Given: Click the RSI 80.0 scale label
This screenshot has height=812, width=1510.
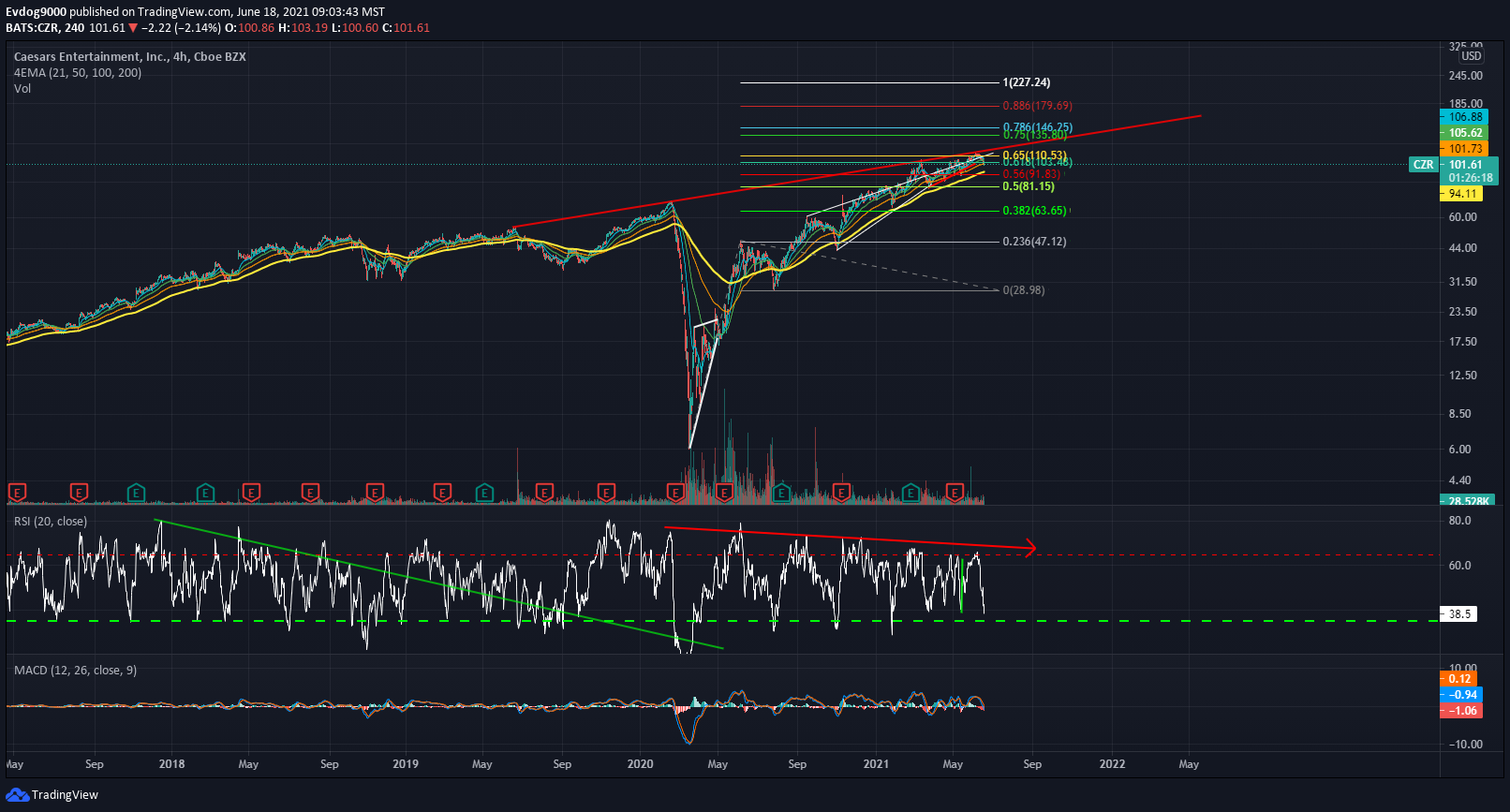Looking at the screenshot, I should click(1460, 521).
